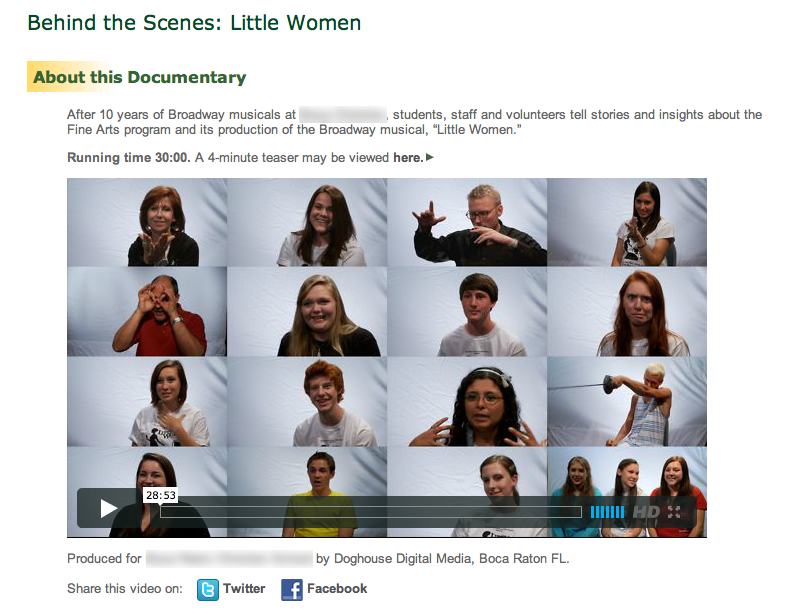Click the video progress seek bar
The width and height of the screenshot is (789, 614).
[371, 512]
